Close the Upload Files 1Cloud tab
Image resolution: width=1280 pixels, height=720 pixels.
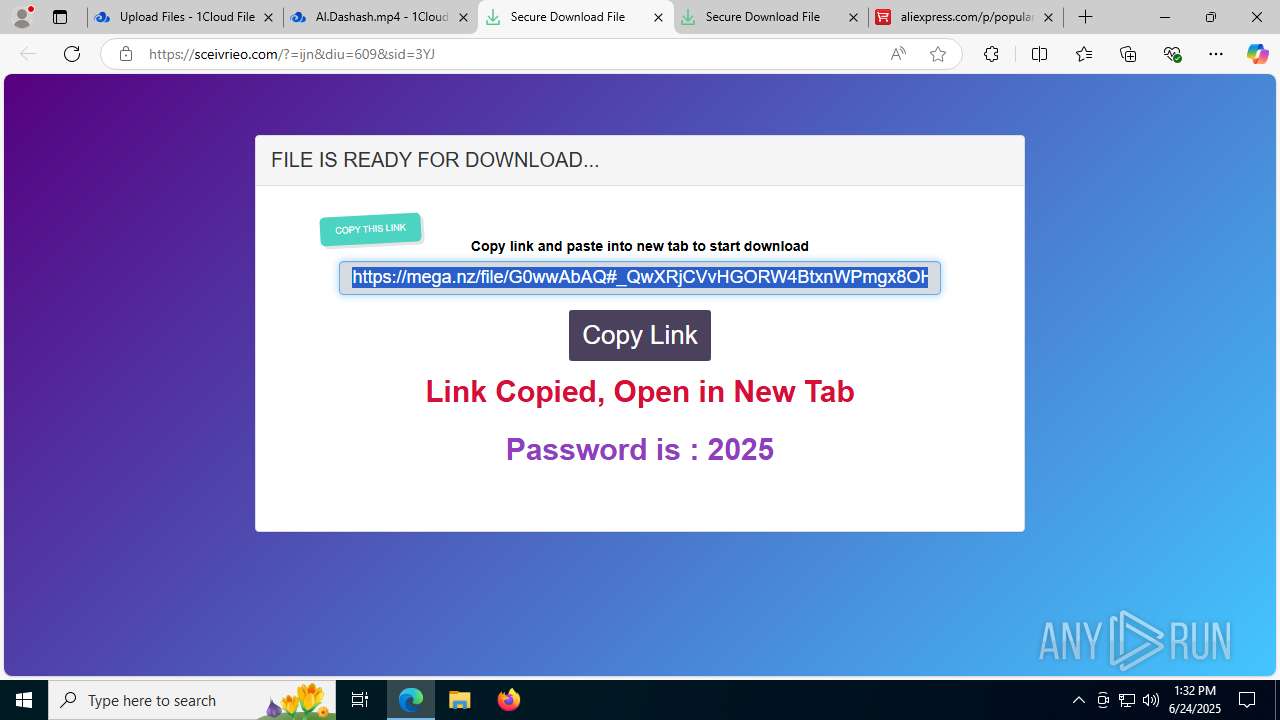pyautogui.click(x=268, y=17)
